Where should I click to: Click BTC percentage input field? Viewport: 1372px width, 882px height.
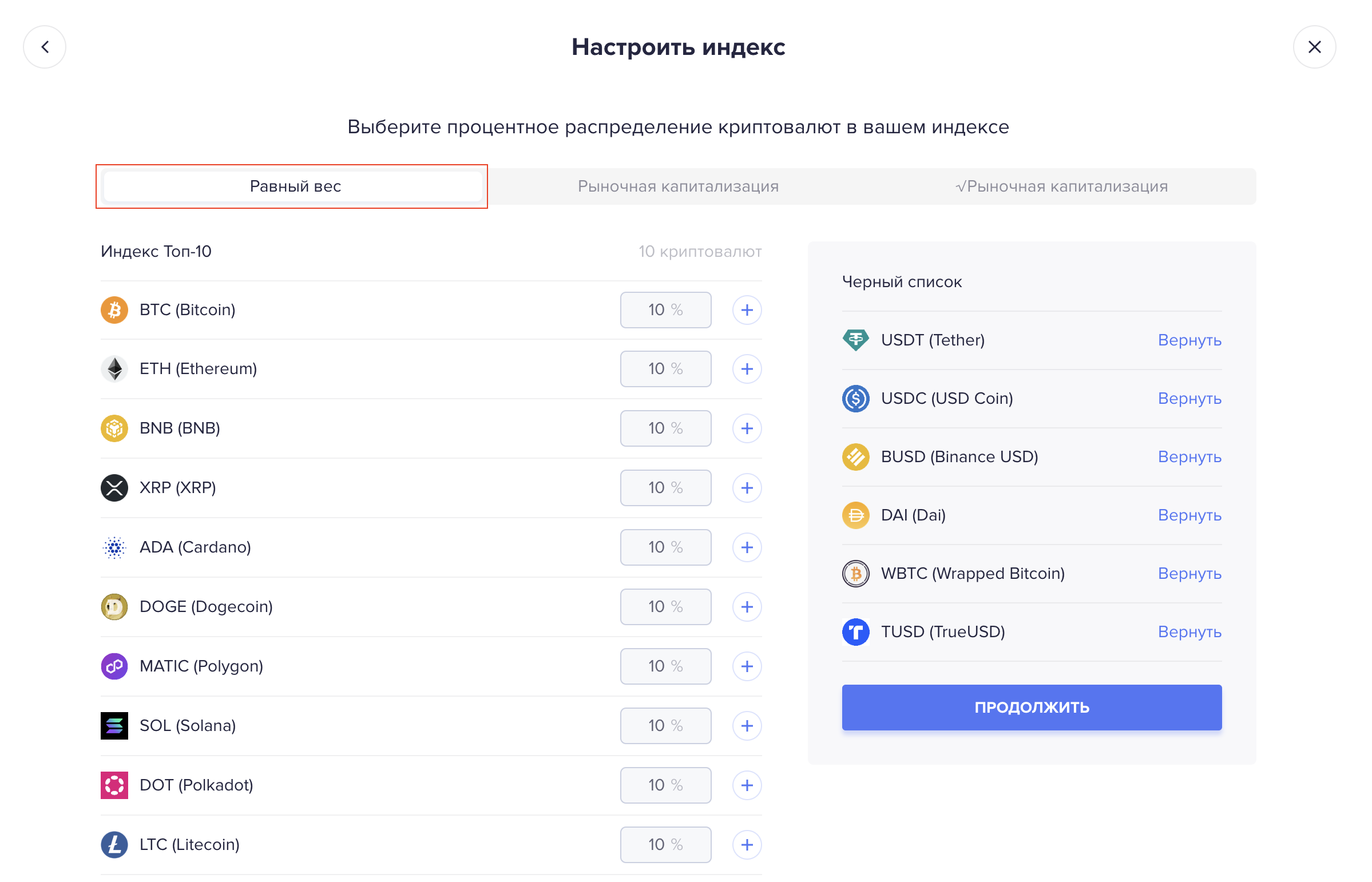665,310
